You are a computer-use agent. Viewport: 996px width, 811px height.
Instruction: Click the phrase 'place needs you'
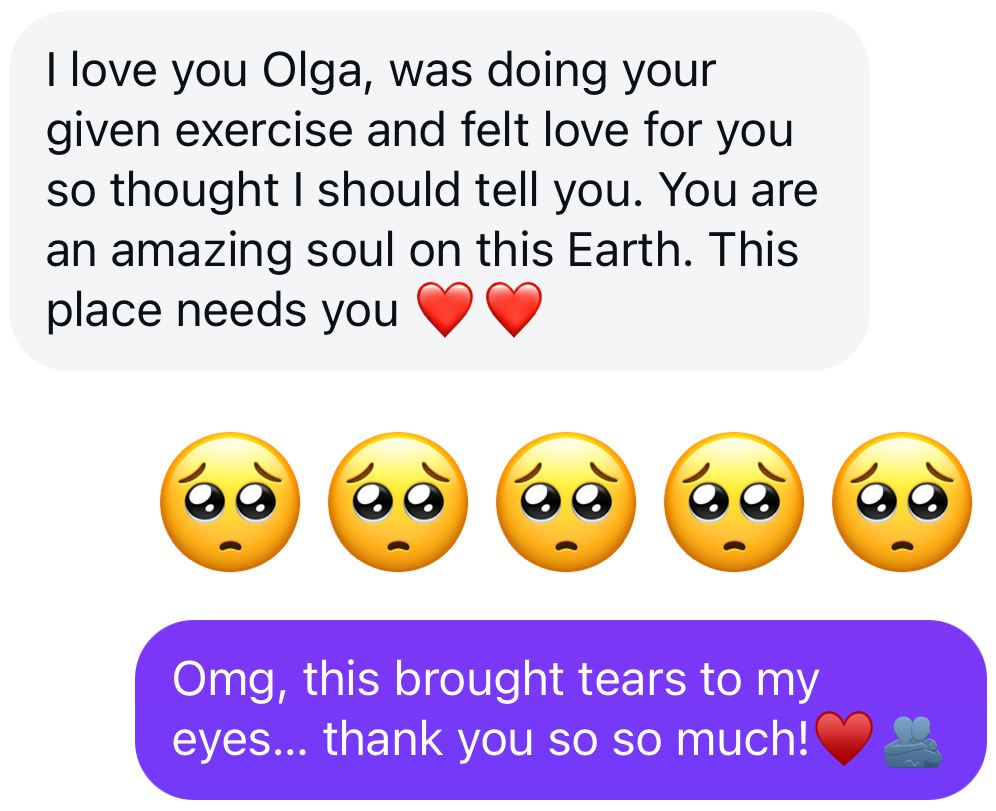pyautogui.click(x=222, y=311)
